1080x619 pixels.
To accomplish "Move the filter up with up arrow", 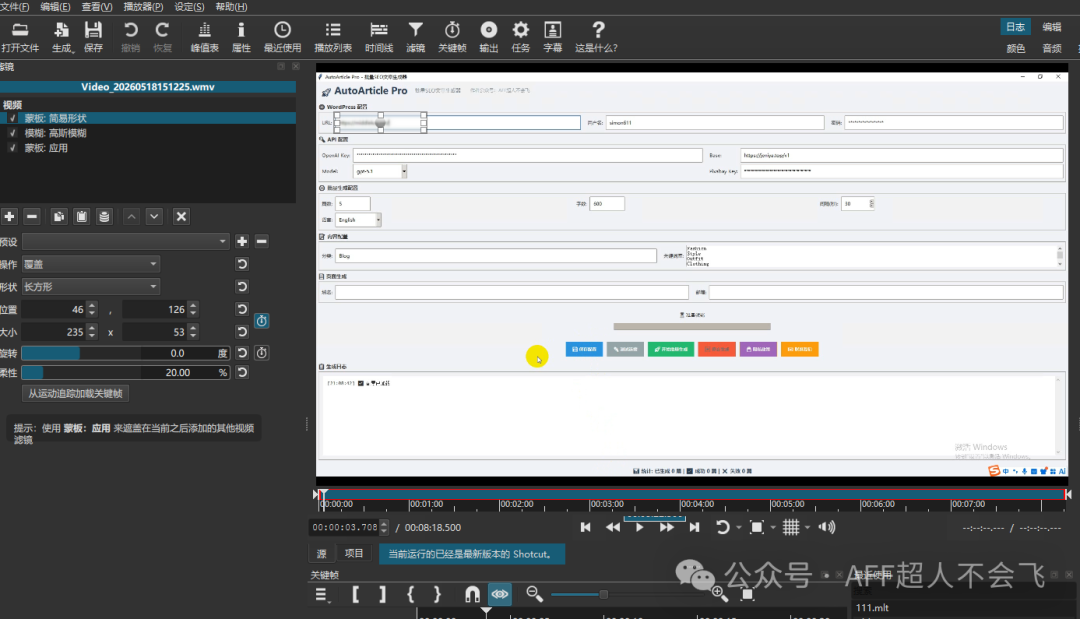I will (x=131, y=216).
